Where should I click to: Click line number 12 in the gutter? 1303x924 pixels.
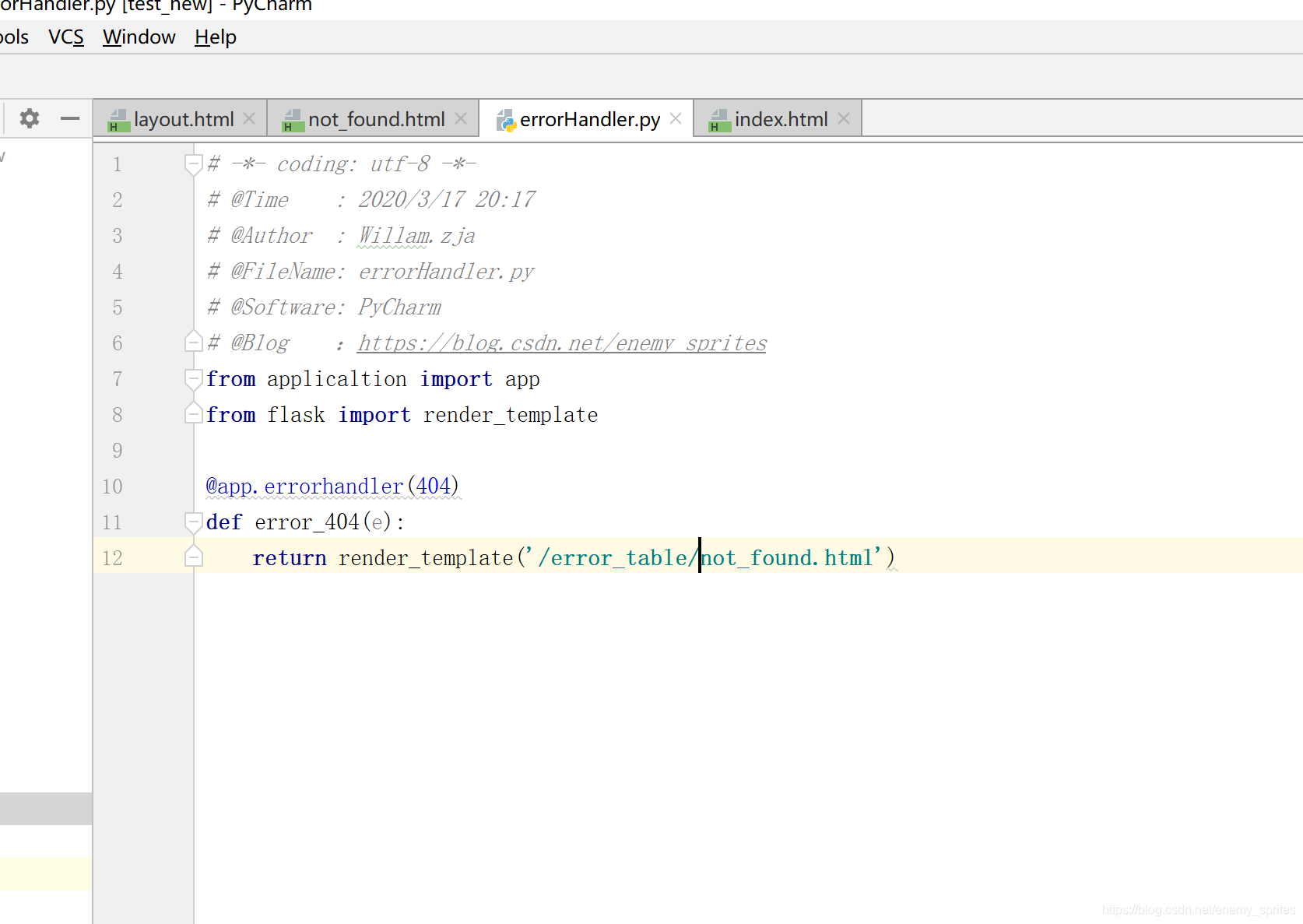point(113,558)
